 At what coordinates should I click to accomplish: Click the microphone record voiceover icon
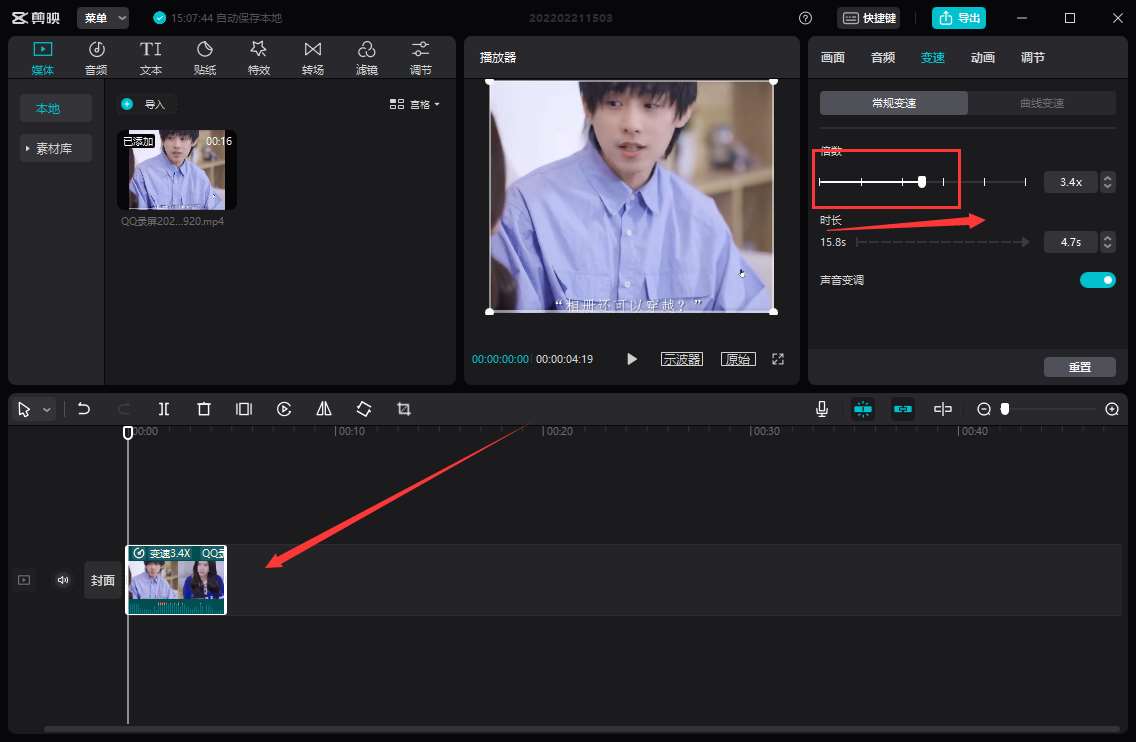[822, 409]
